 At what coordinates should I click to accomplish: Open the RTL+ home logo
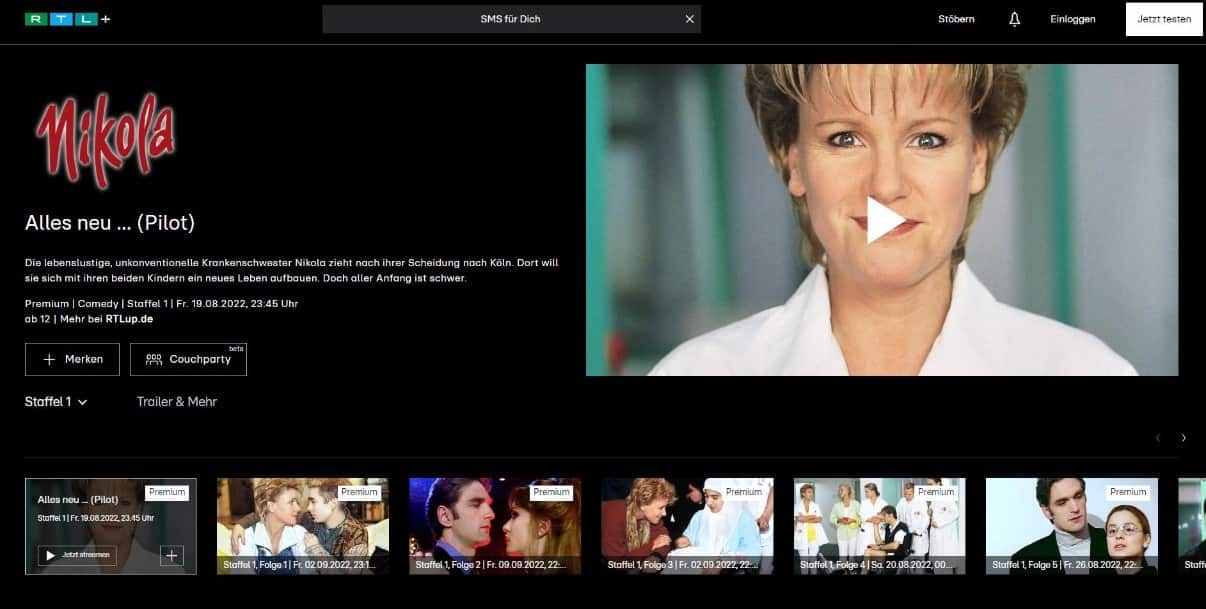tap(68, 19)
